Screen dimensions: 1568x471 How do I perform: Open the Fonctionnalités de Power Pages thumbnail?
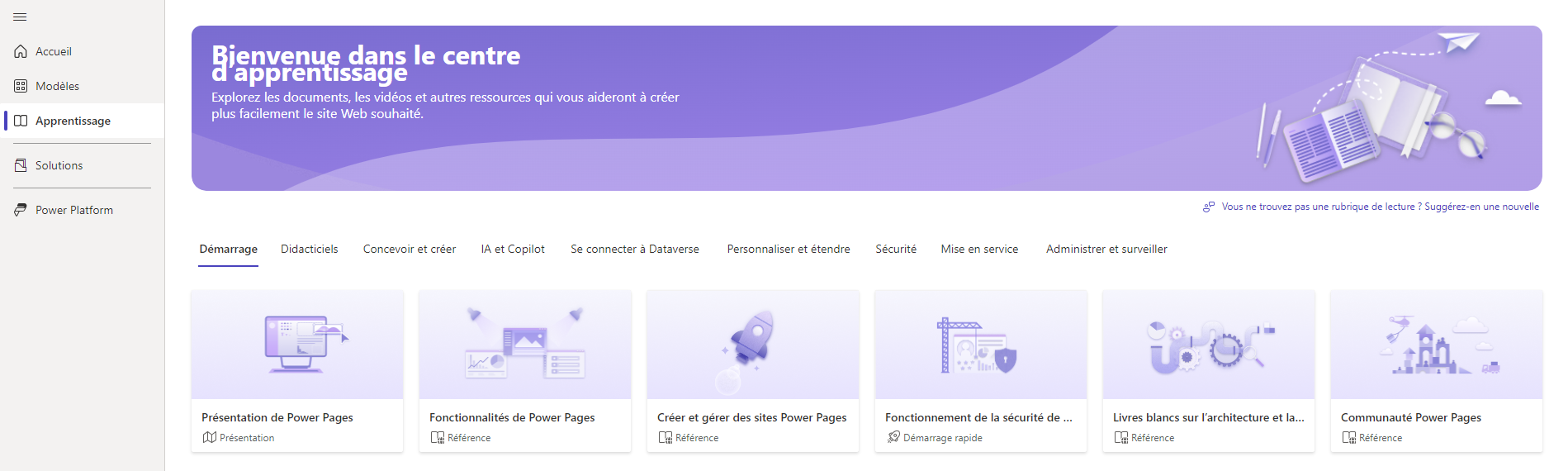point(525,345)
